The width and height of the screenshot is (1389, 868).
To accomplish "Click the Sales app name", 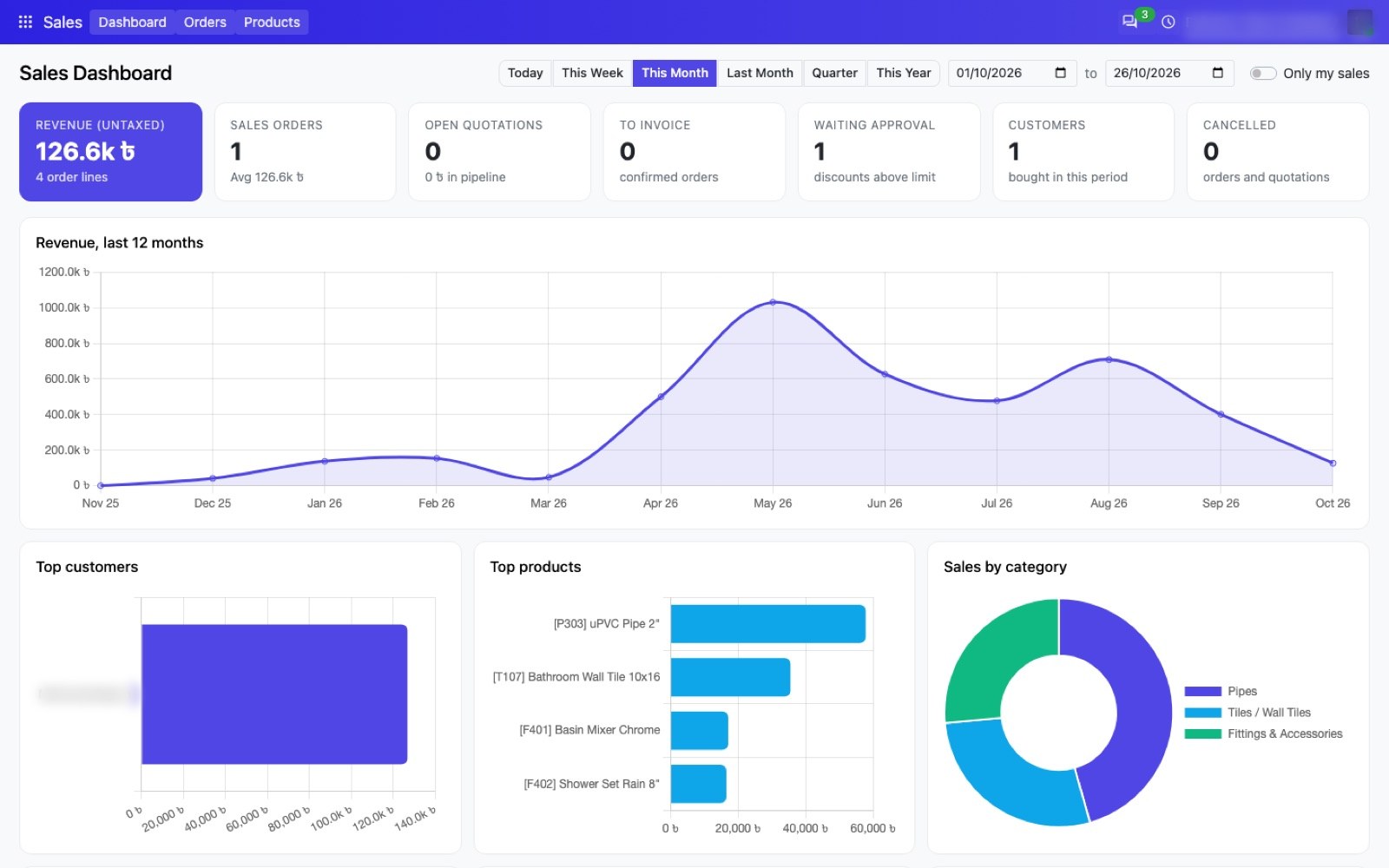I will 63,22.
